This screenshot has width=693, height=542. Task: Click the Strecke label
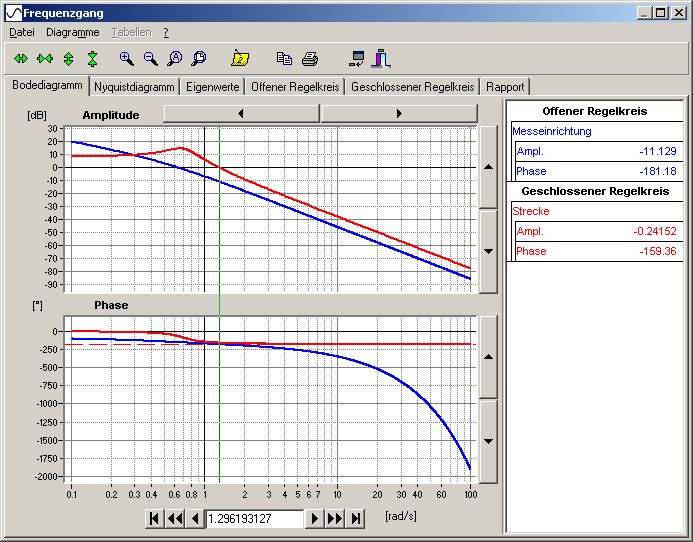pyautogui.click(x=530, y=211)
